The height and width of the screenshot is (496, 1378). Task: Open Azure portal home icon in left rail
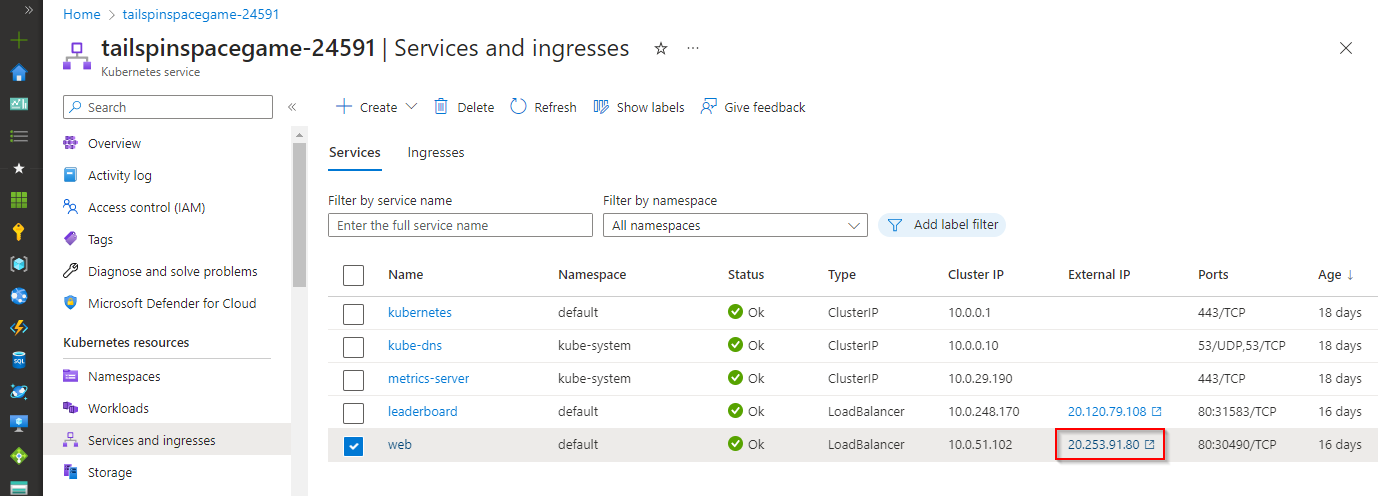click(19, 73)
